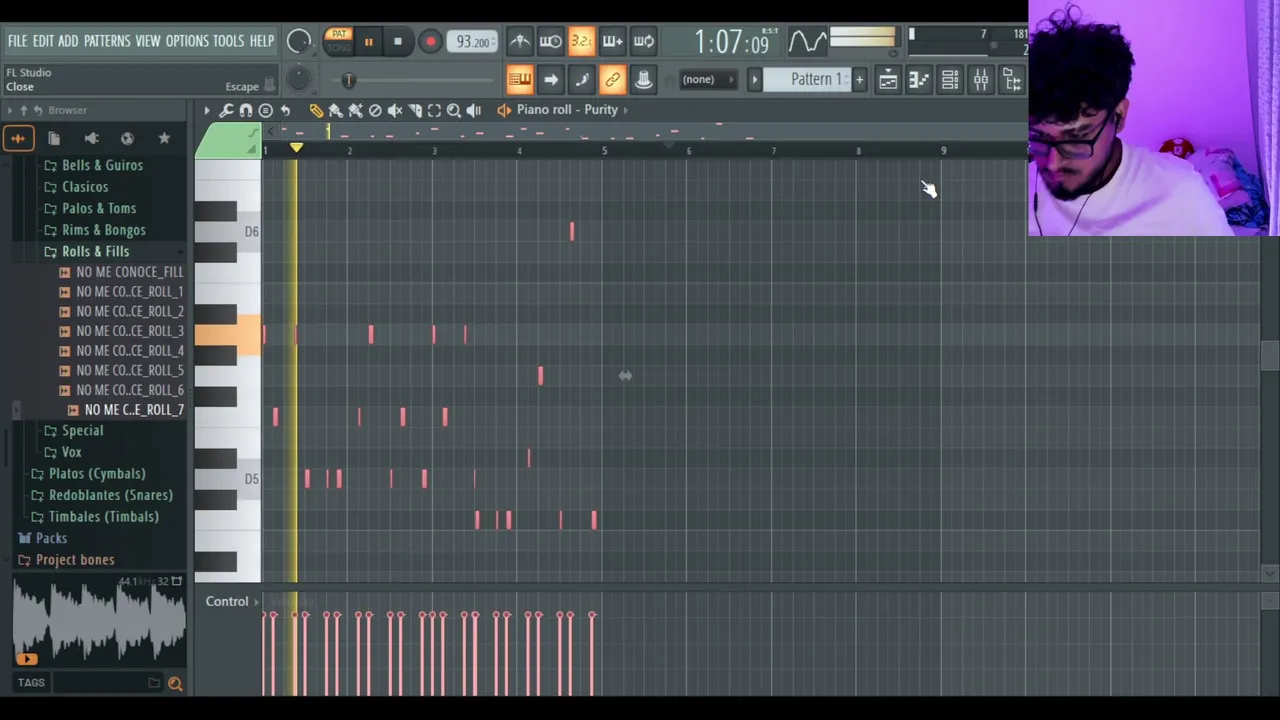Pause playback with the pause button
Viewport: 1280px width, 720px height.
pos(368,42)
